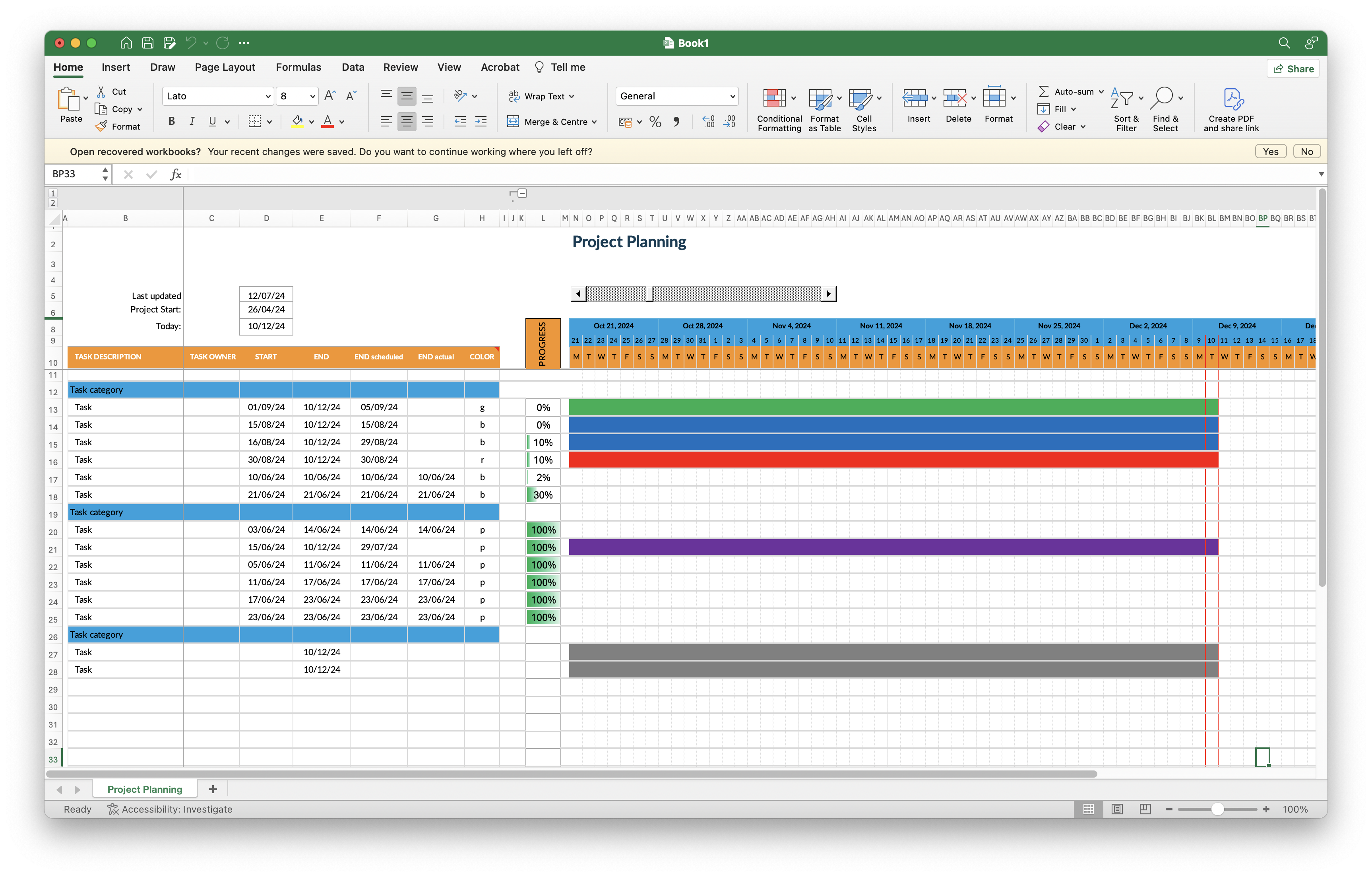Viewport: 1372px width, 877px height.
Task: Click the Insert Function fx icon
Action: (x=176, y=175)
